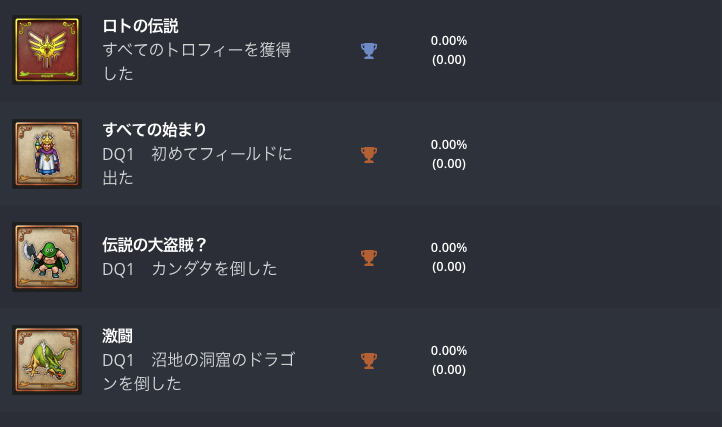
Task: Click the すべての始まり king trophy image
Action: coord(47,154)
